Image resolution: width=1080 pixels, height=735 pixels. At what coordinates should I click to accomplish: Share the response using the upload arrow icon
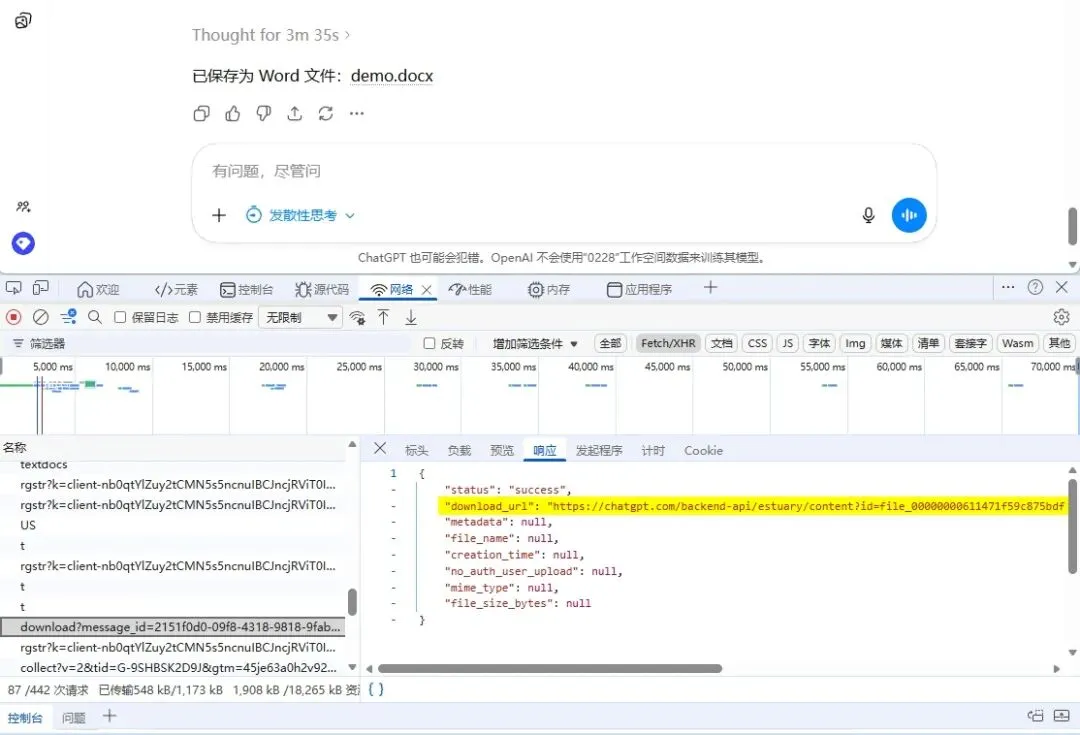[x=295, y=114]
